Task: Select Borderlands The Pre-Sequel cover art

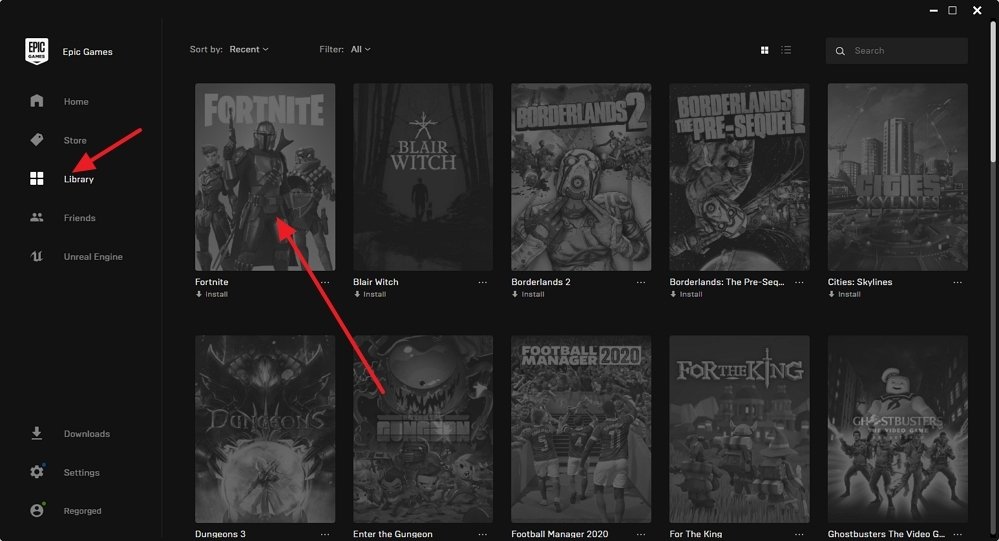Action: click(x=739, y=177)
